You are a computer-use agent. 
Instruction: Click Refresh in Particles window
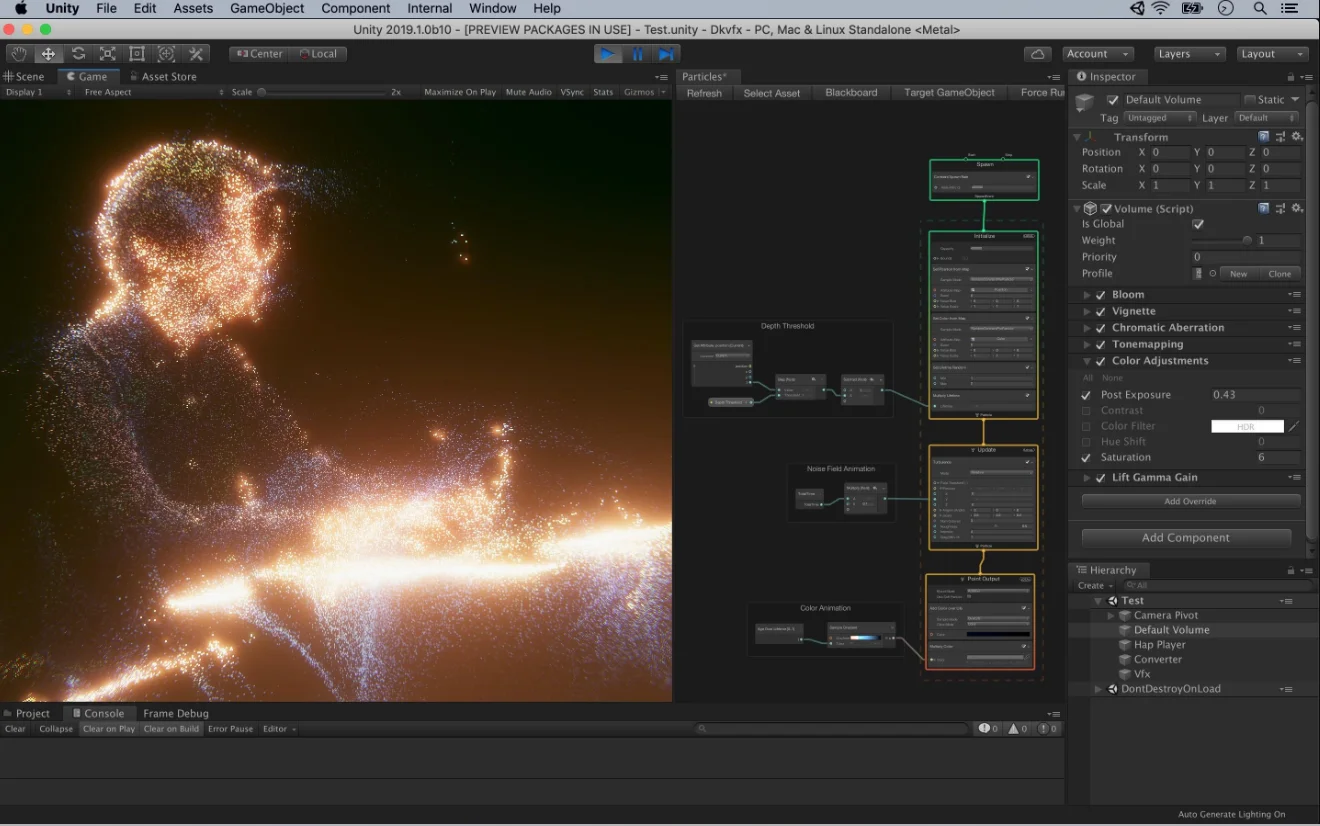(x=704, y=93)
